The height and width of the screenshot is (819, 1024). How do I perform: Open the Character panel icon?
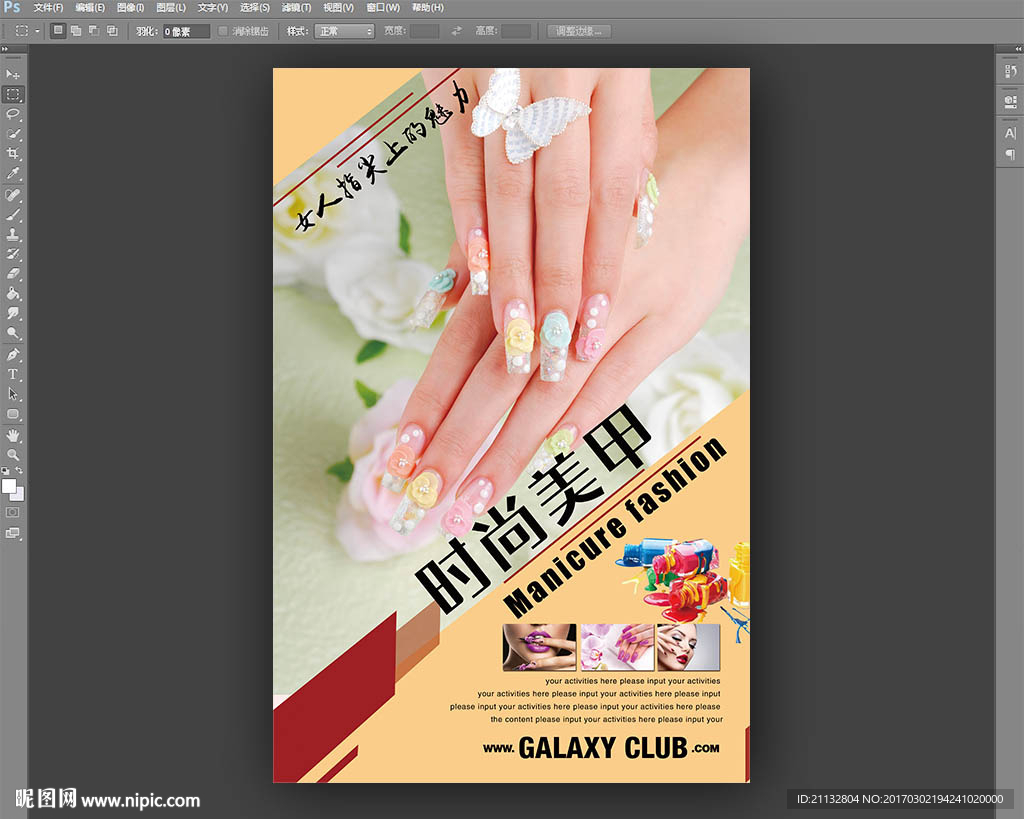coord(1009,133)
